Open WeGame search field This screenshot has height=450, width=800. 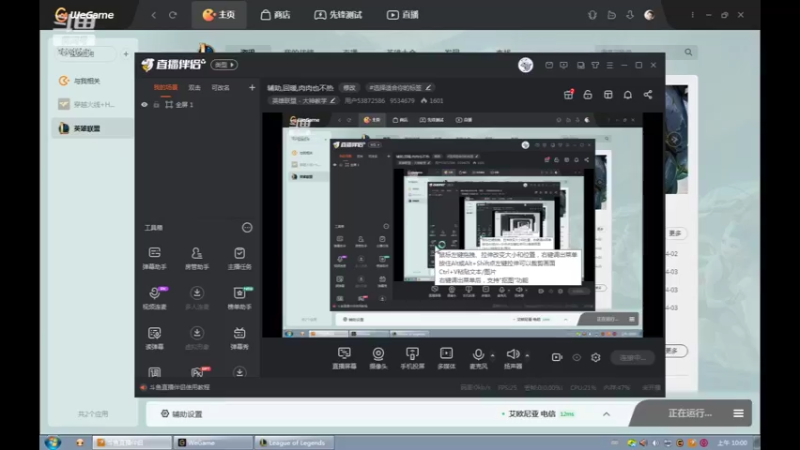click(x=645, y=52)
